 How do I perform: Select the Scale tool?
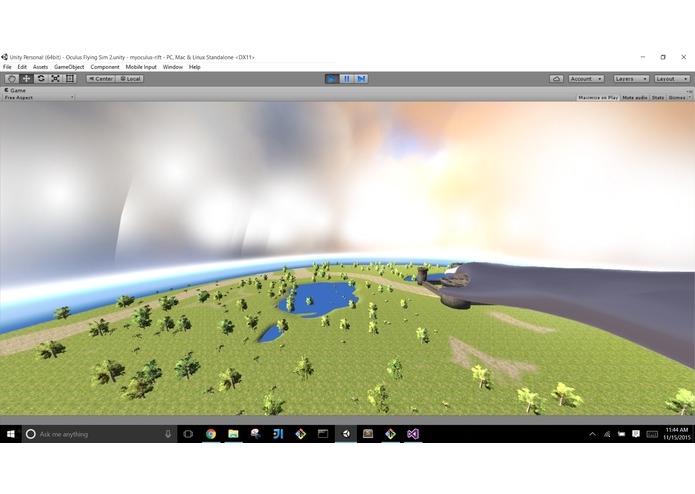click(55, 78)
